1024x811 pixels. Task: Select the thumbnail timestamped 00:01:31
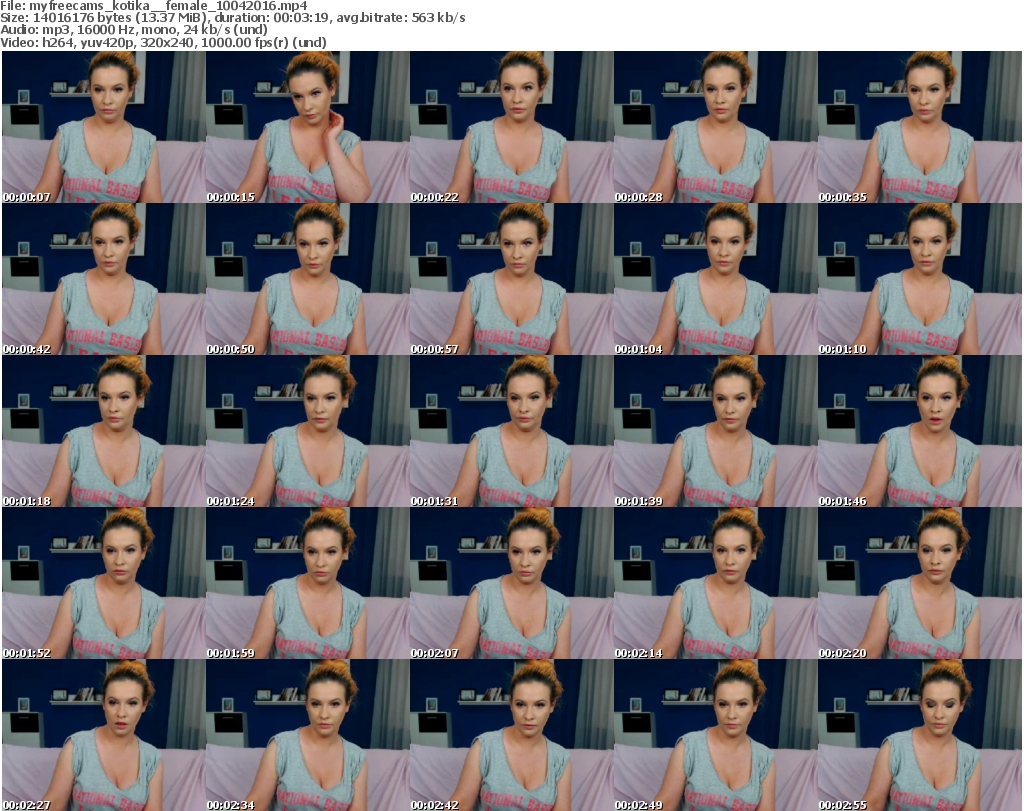coord(511,431)
